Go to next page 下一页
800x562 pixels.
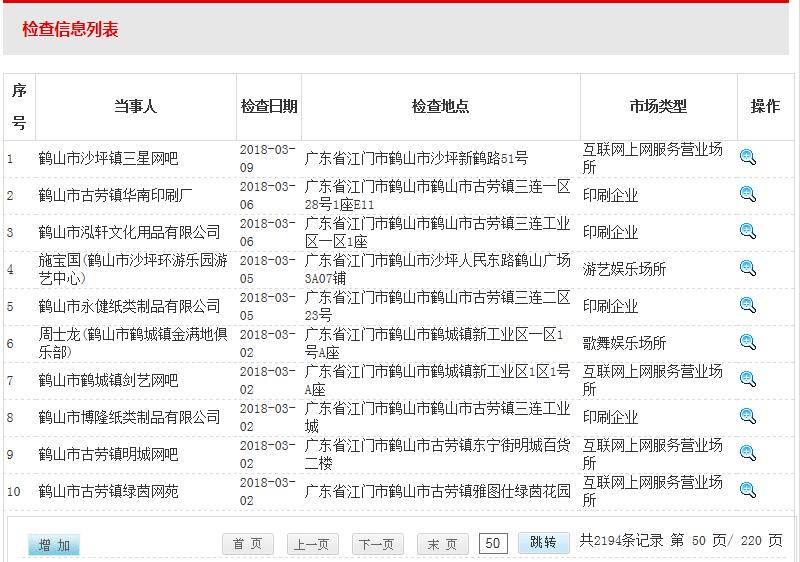click(x=377, y=544)
